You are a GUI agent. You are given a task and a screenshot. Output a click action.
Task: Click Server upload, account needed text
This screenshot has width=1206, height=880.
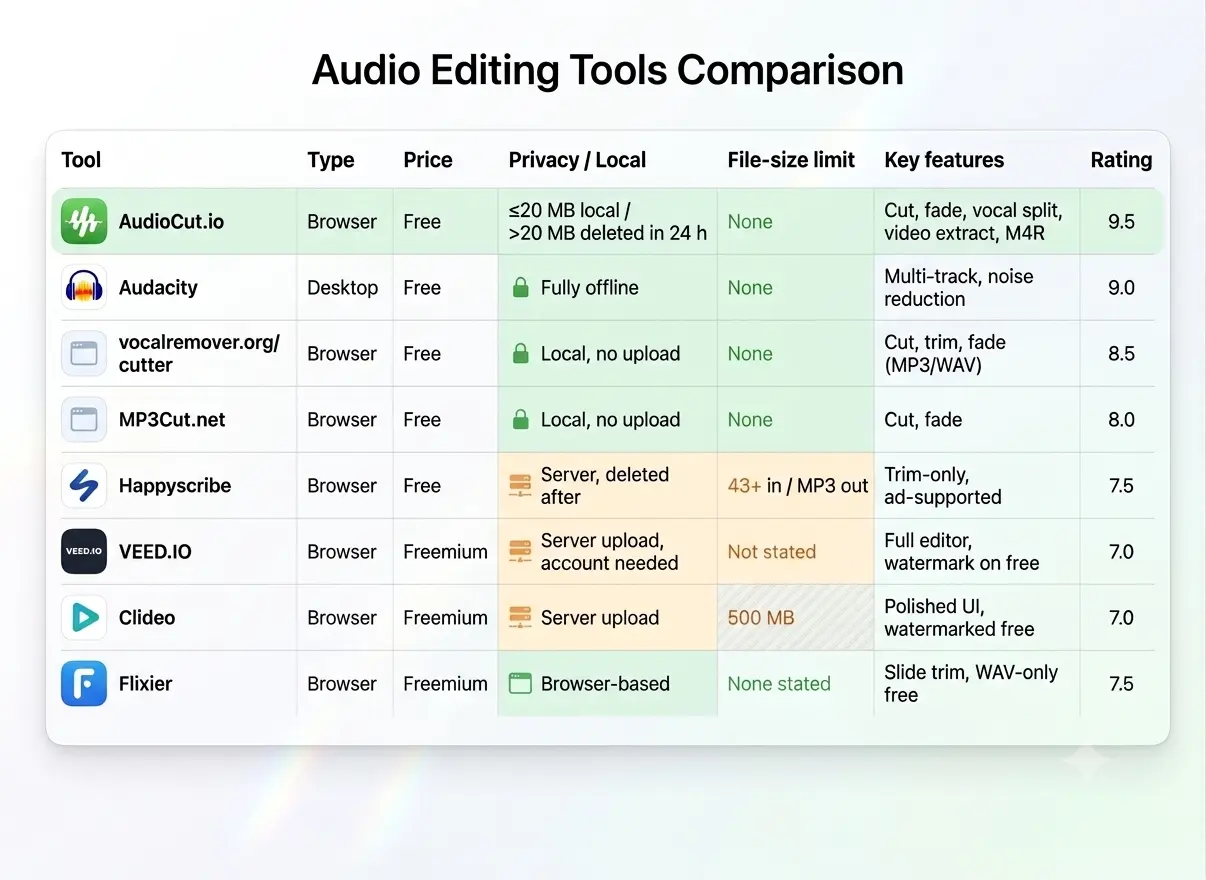[x=610, y=552]
